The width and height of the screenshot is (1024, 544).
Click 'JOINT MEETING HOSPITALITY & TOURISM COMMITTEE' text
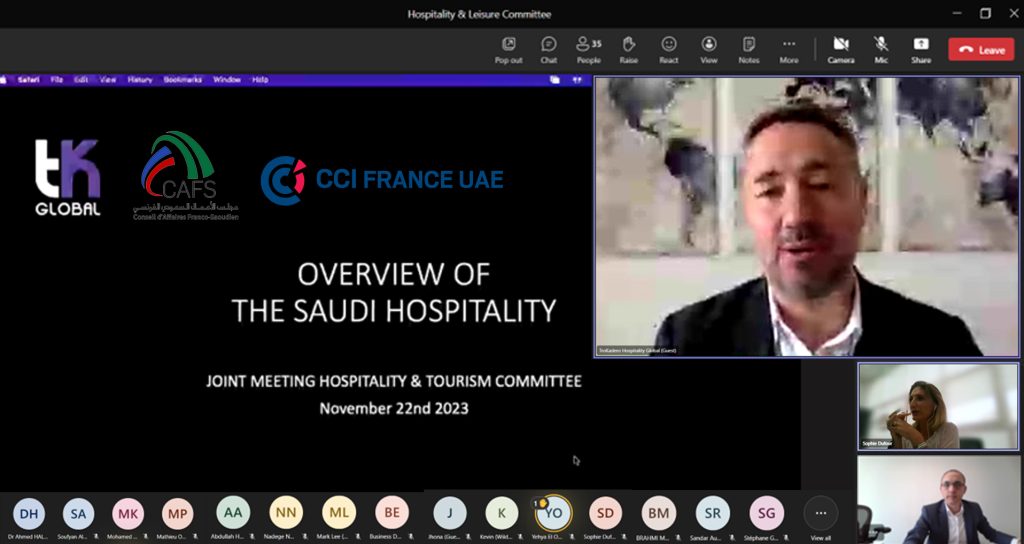[x=394, y=381]
